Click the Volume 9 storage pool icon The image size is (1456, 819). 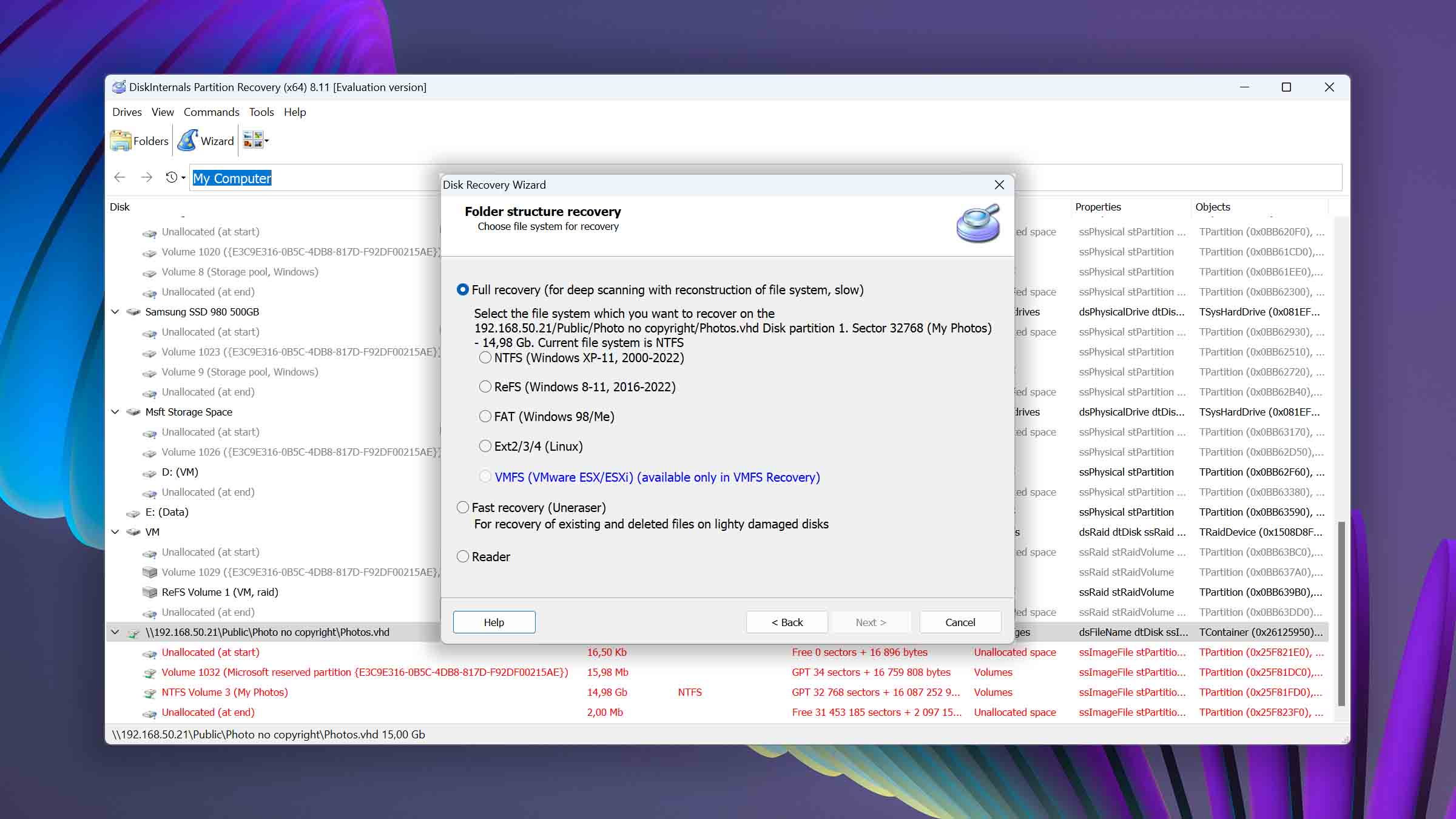click(149, 373)
